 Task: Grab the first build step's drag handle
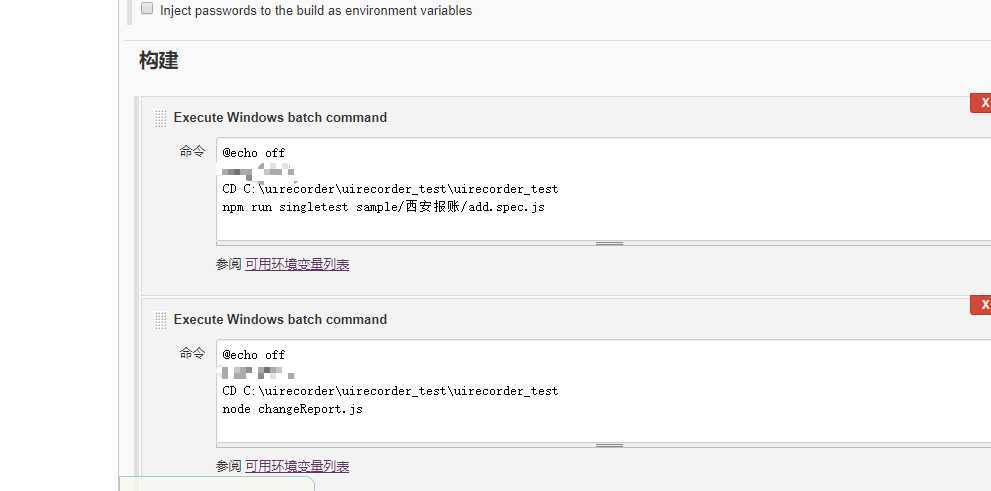click(x=161, y=118)
